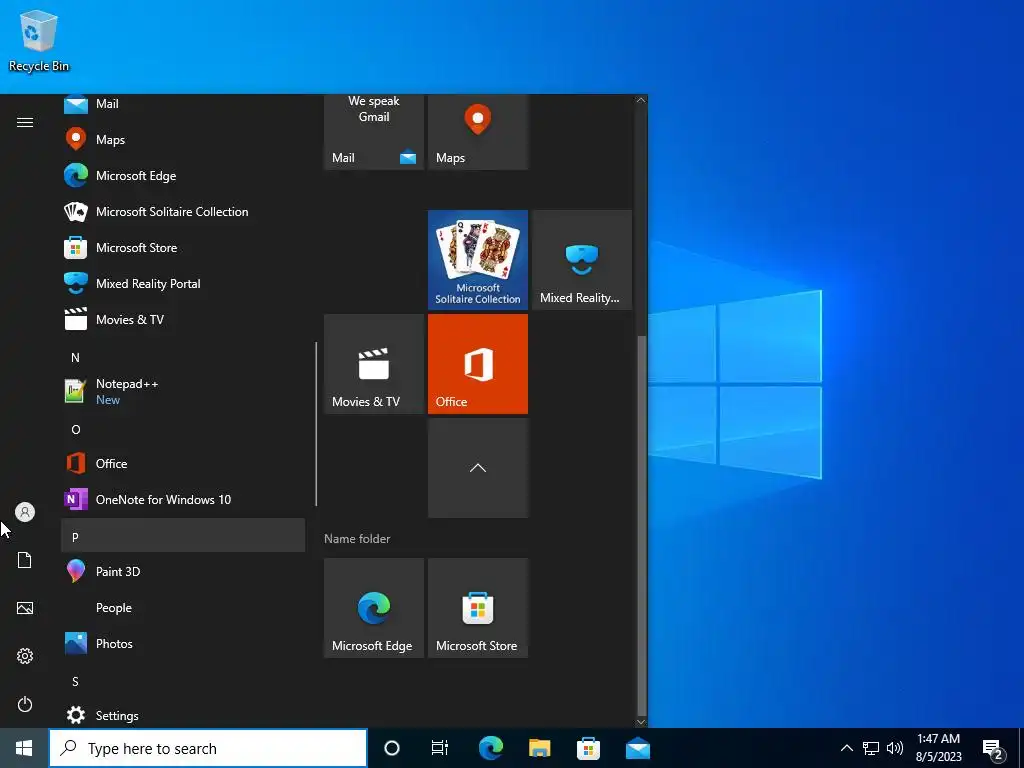Open Microsoft Store from the taskbar
Image resolution: width=1024 pixels, height=768 pixels.
[588, 748]
